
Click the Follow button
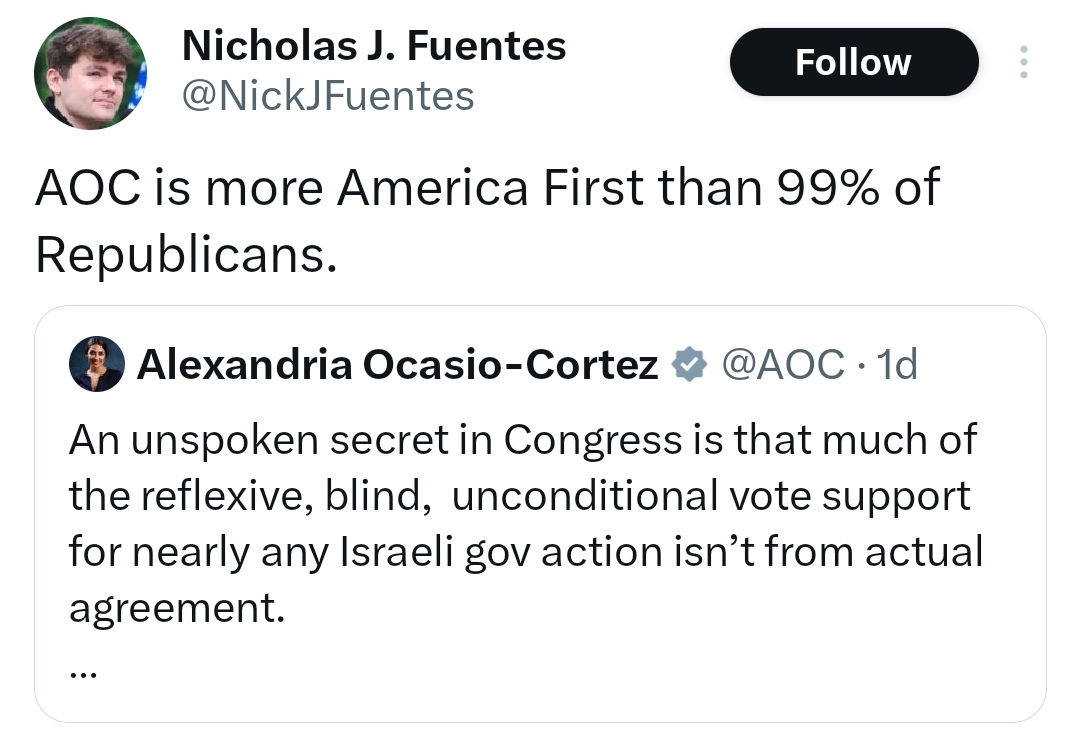pyautogui.click(x=853, y=62)
